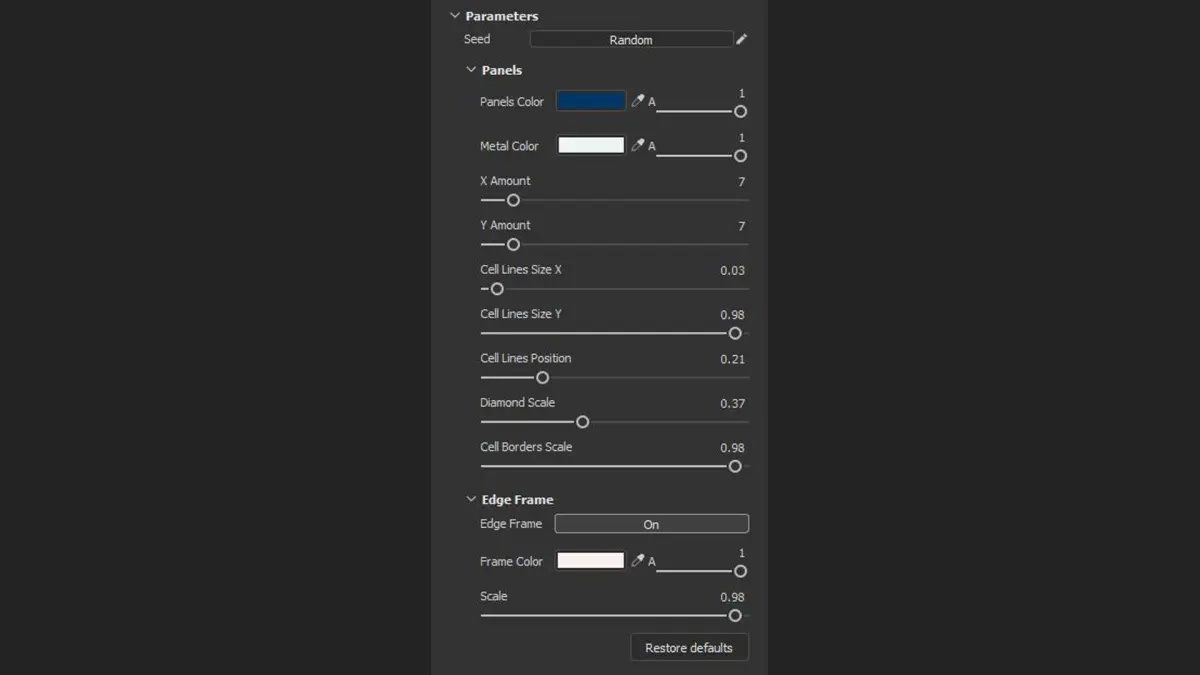Collapse the Parameters section
Screen dimensions: 1200x675
455,16
